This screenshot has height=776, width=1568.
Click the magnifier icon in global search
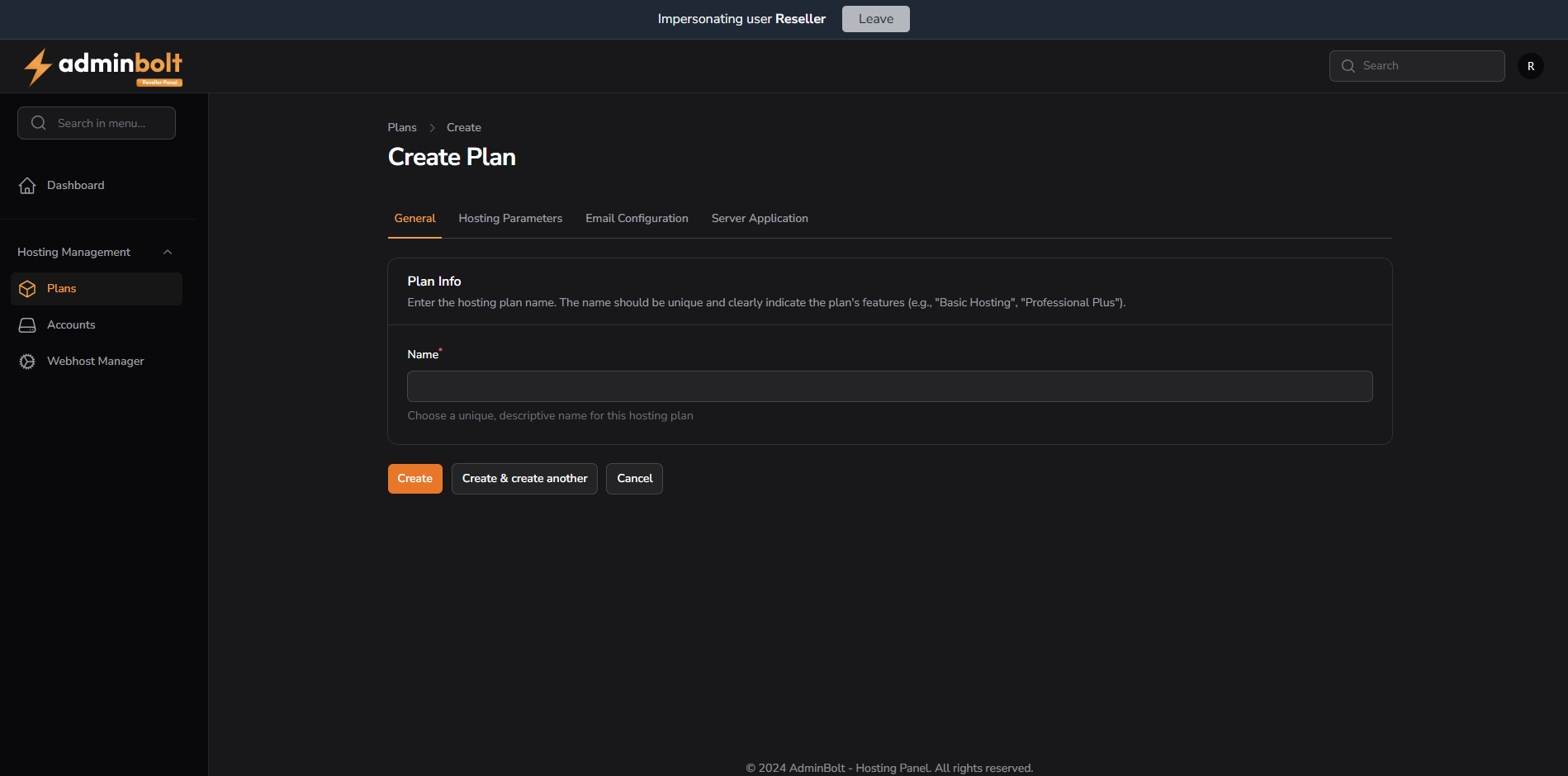[1348, 66]
